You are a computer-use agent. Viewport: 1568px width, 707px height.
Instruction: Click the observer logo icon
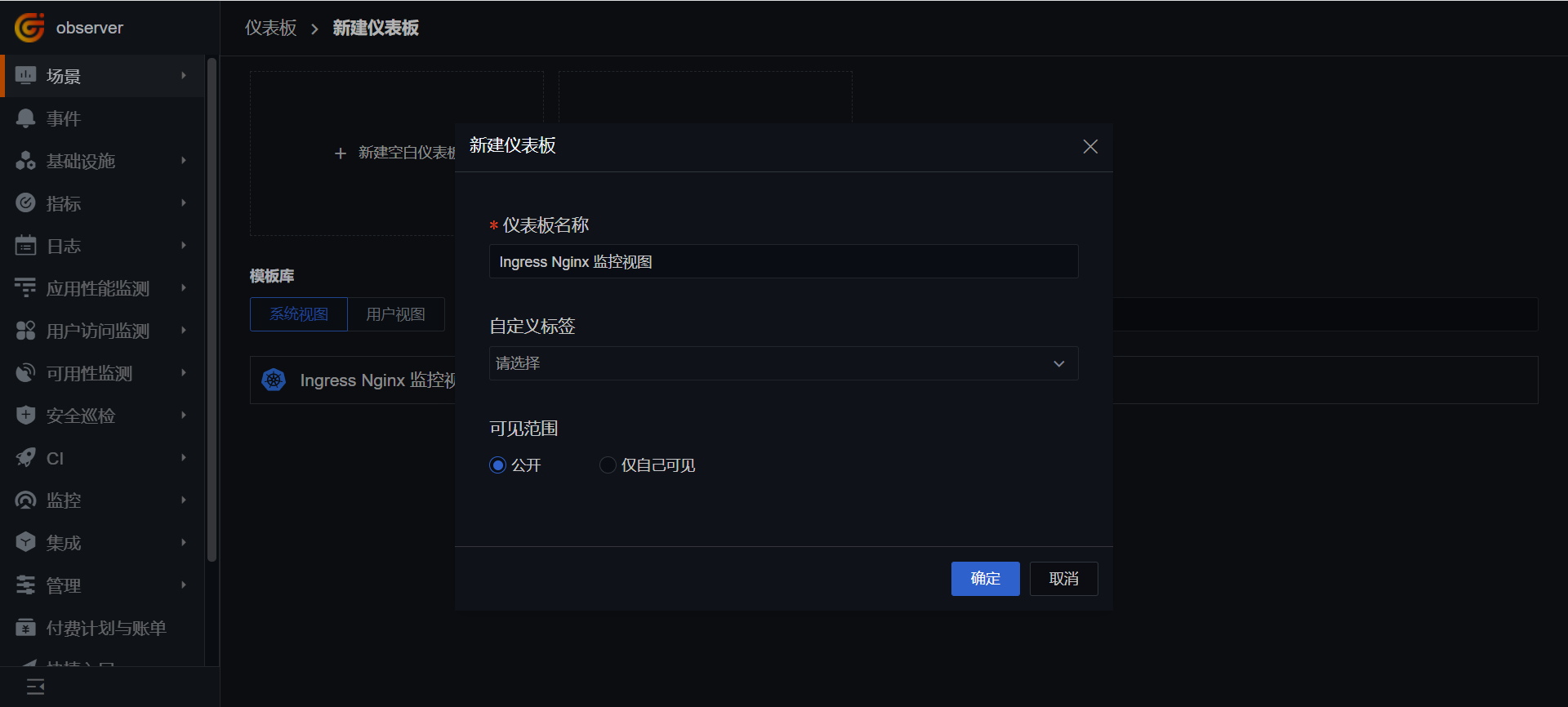click(29, 28)
